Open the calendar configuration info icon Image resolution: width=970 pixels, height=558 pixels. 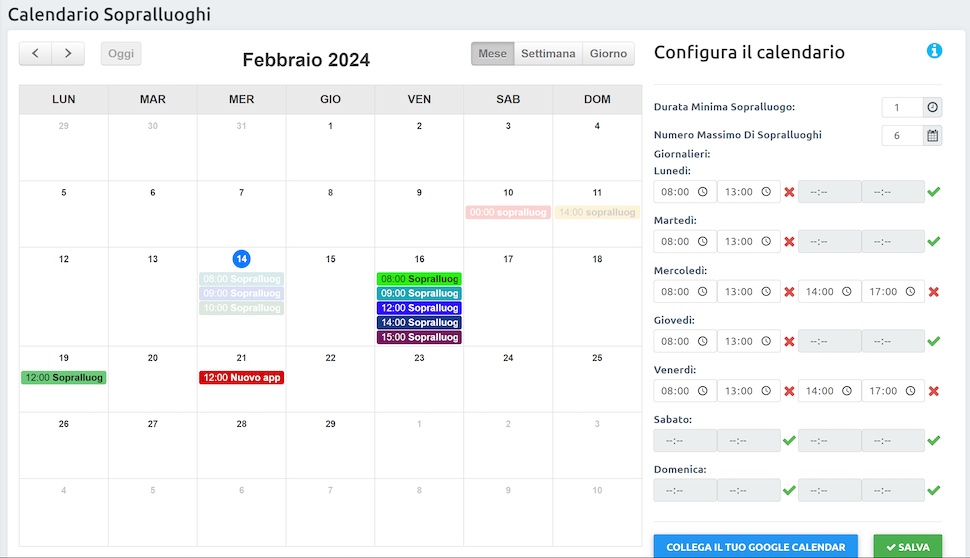click(934, 51)
